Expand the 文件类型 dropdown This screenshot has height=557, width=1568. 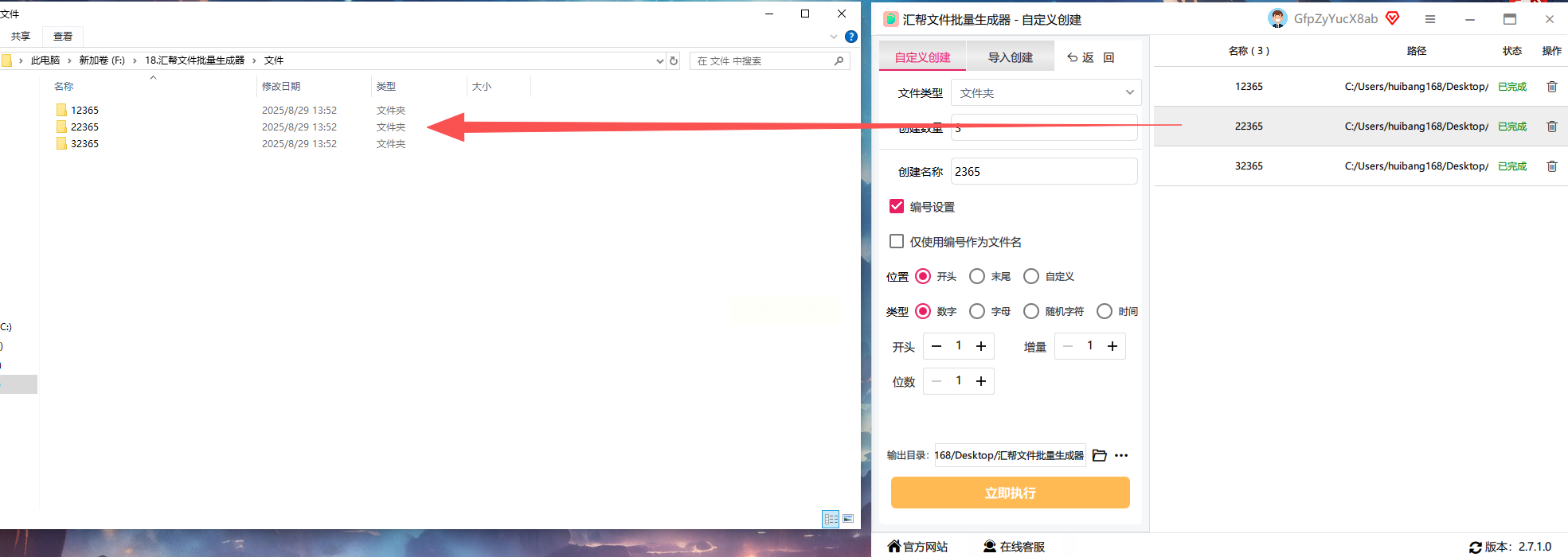click(1046, 92)
